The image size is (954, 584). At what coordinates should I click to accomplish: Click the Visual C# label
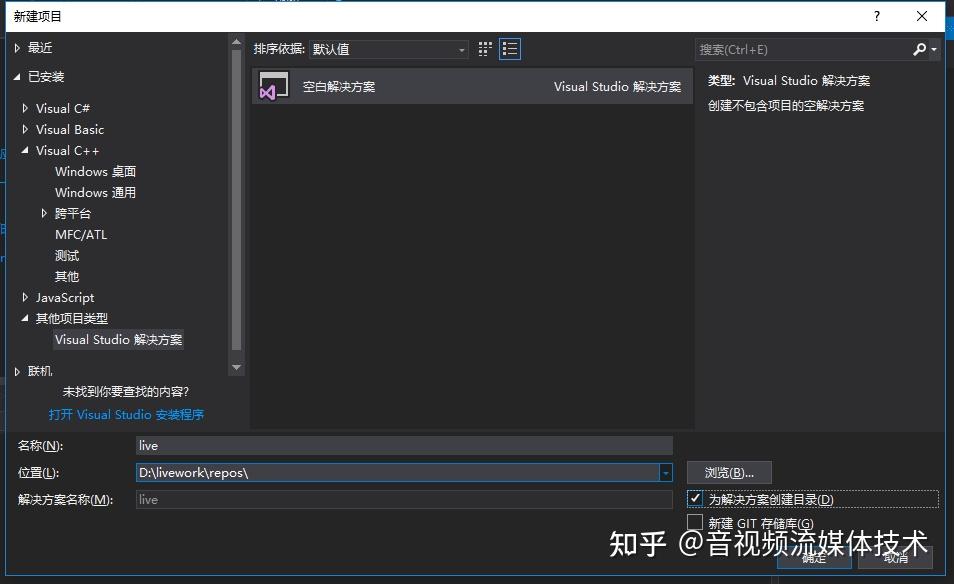(63, 108)
